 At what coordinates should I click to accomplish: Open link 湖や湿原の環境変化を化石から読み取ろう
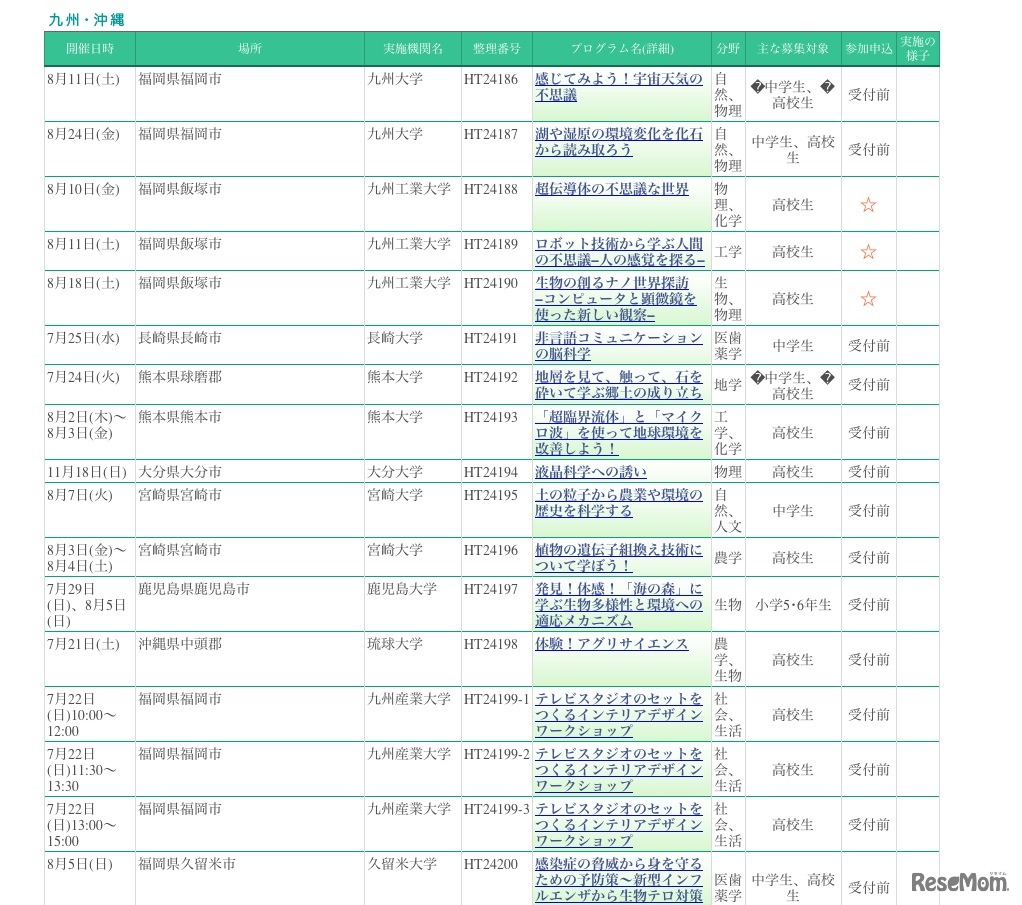[x=618, y=141]
